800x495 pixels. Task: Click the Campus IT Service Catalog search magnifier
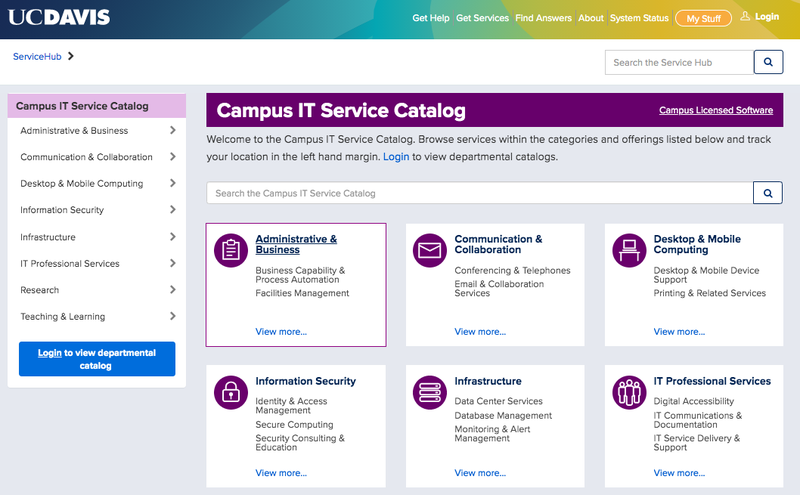click(x=768, y=193)
